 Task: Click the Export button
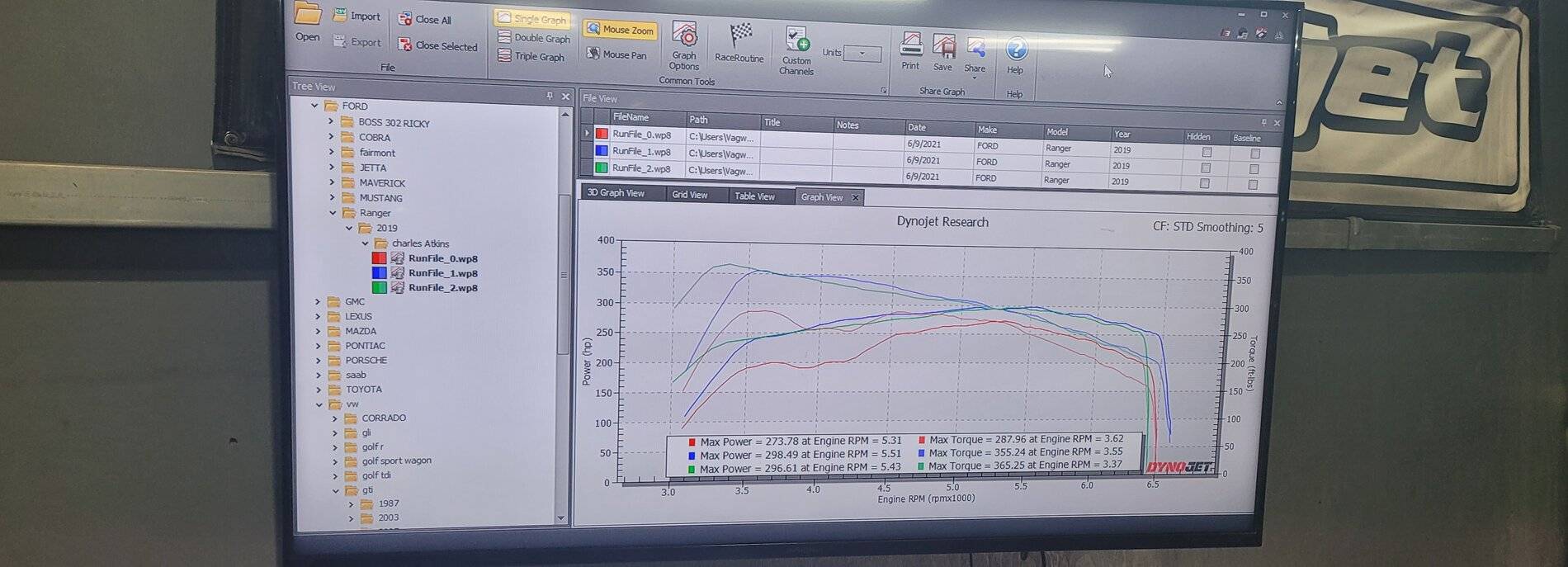[x=357, y=41]
